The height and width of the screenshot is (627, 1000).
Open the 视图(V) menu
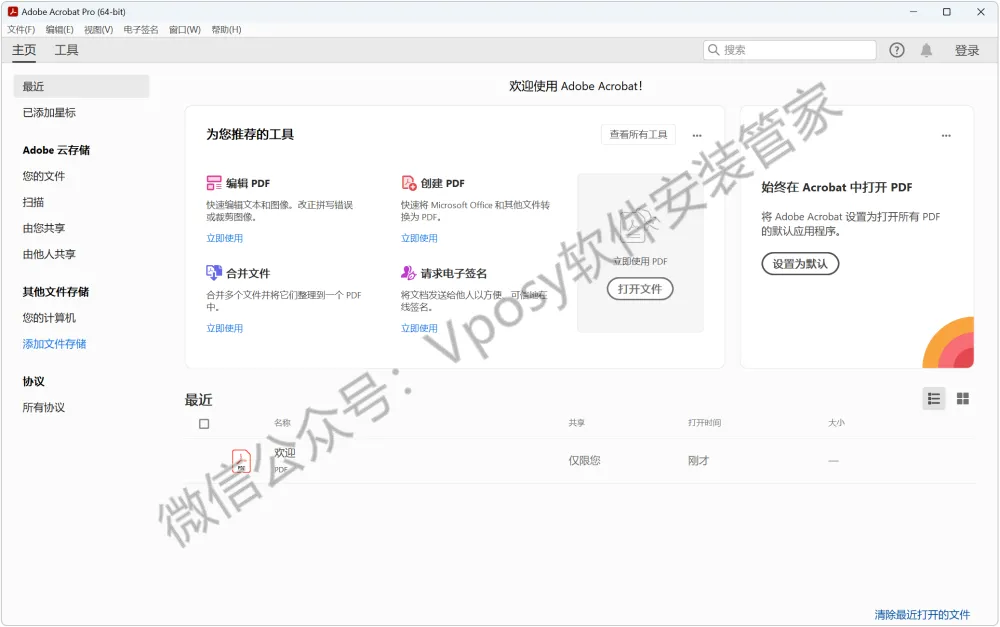[x=98, y=29]
